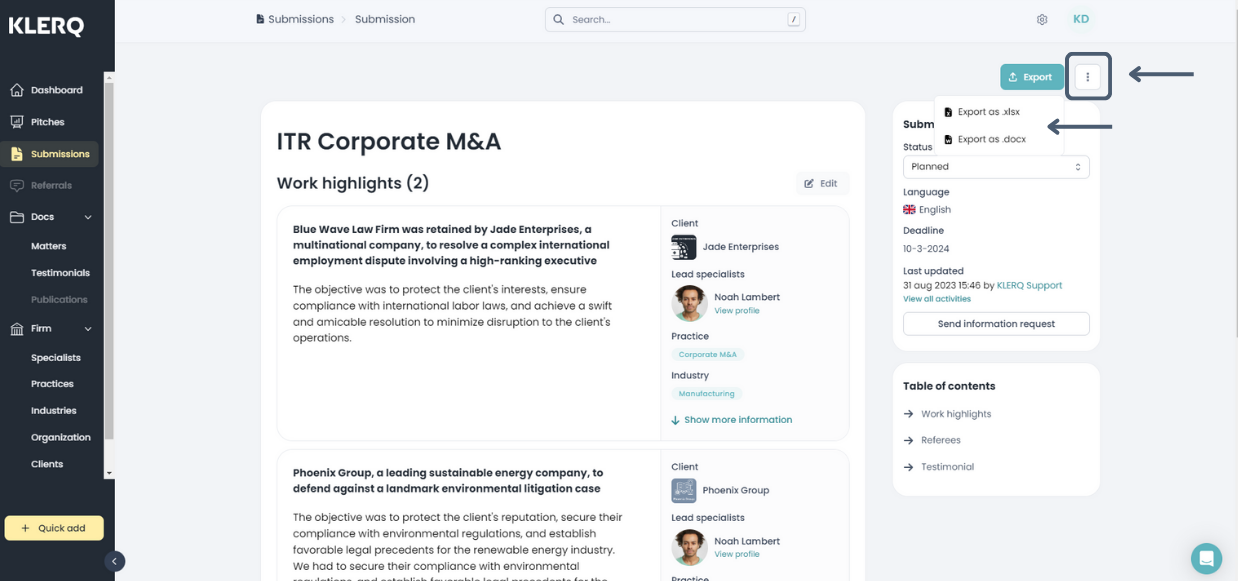Click the .docx file icon
1238x581 pixels.
point(948,139)
